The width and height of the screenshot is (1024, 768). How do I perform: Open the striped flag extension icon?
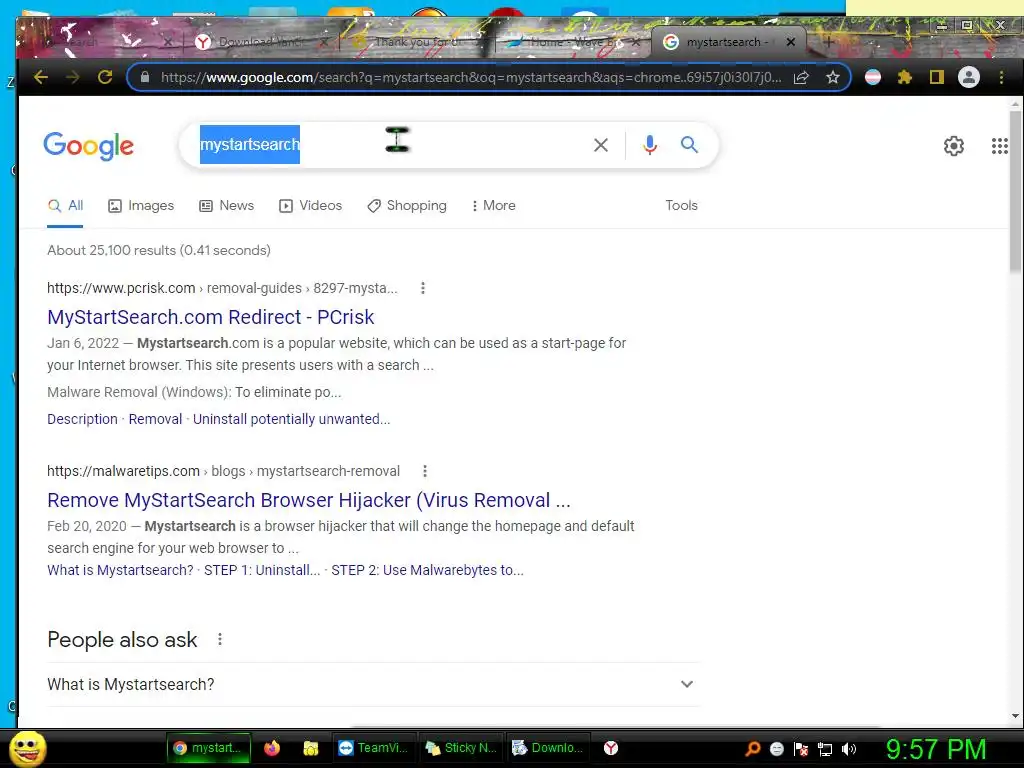click(872, 77)
